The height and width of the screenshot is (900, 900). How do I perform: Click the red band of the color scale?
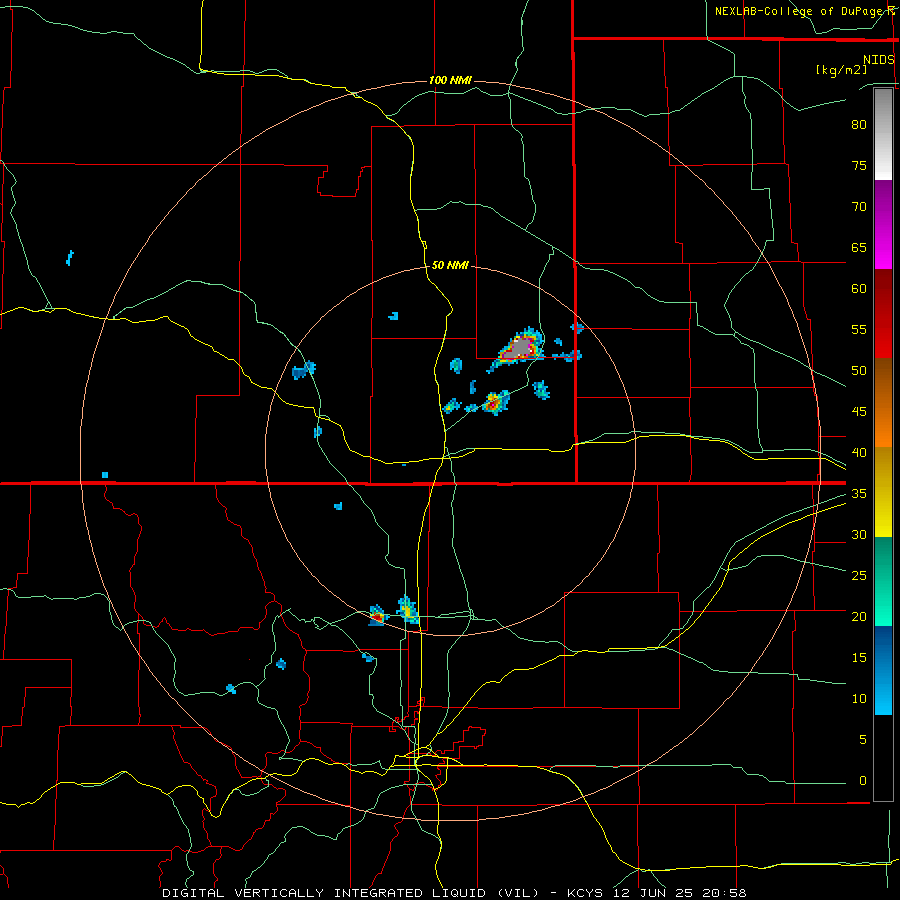[883, 314]
